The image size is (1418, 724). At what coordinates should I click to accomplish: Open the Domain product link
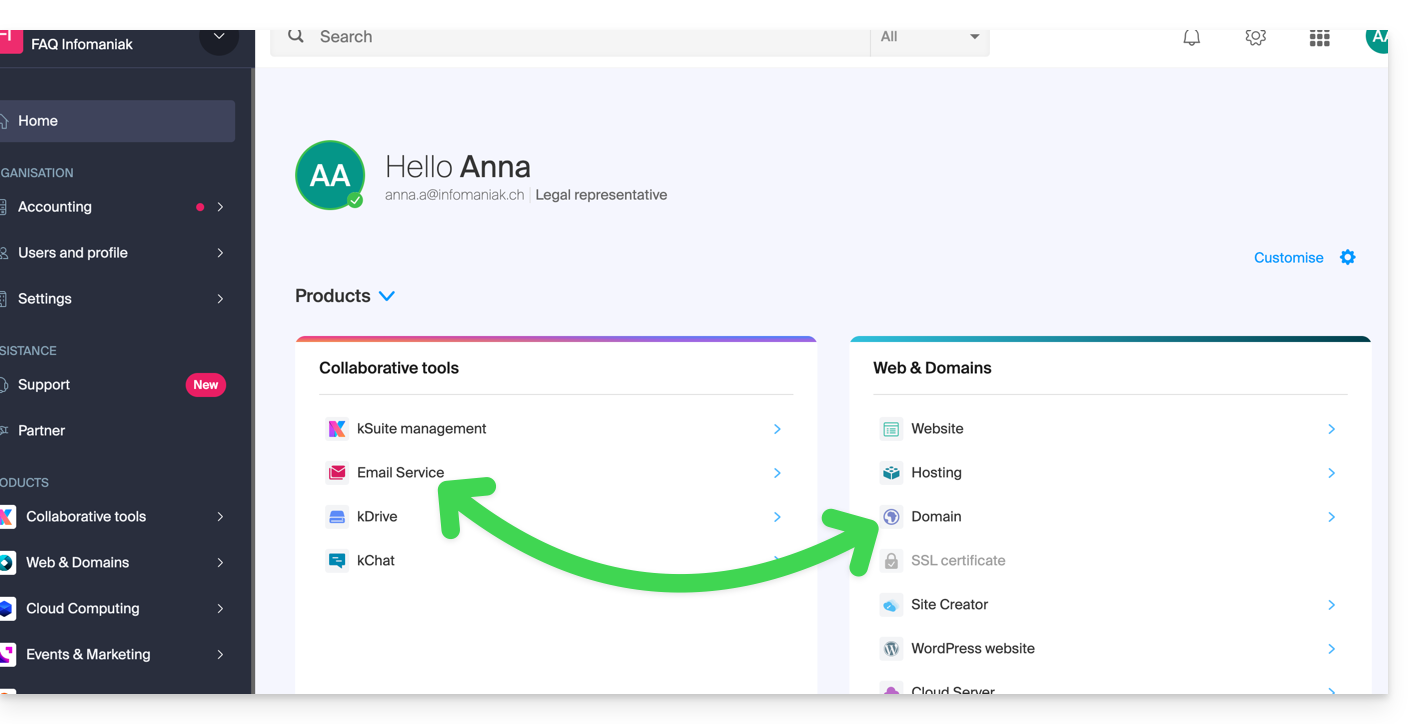936,517
